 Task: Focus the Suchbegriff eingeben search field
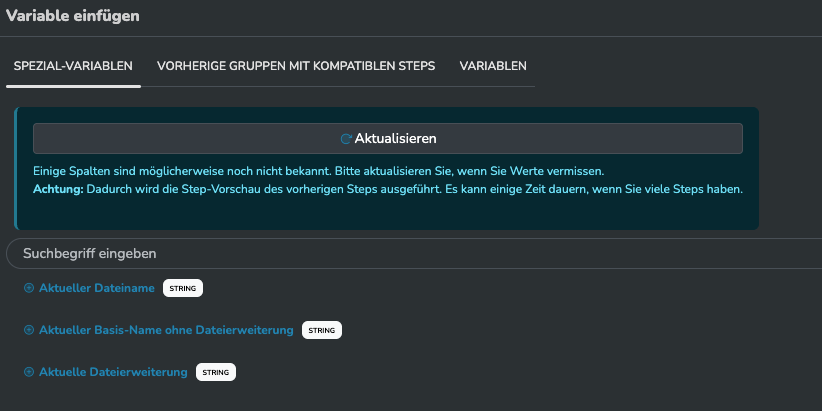400,254
